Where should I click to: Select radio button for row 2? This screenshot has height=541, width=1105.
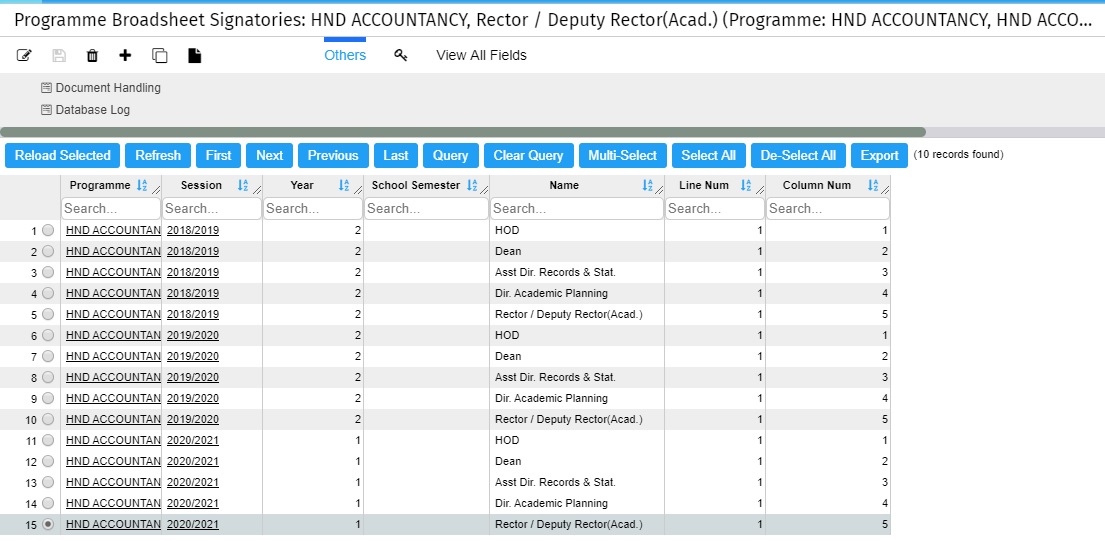pos(48,251)
